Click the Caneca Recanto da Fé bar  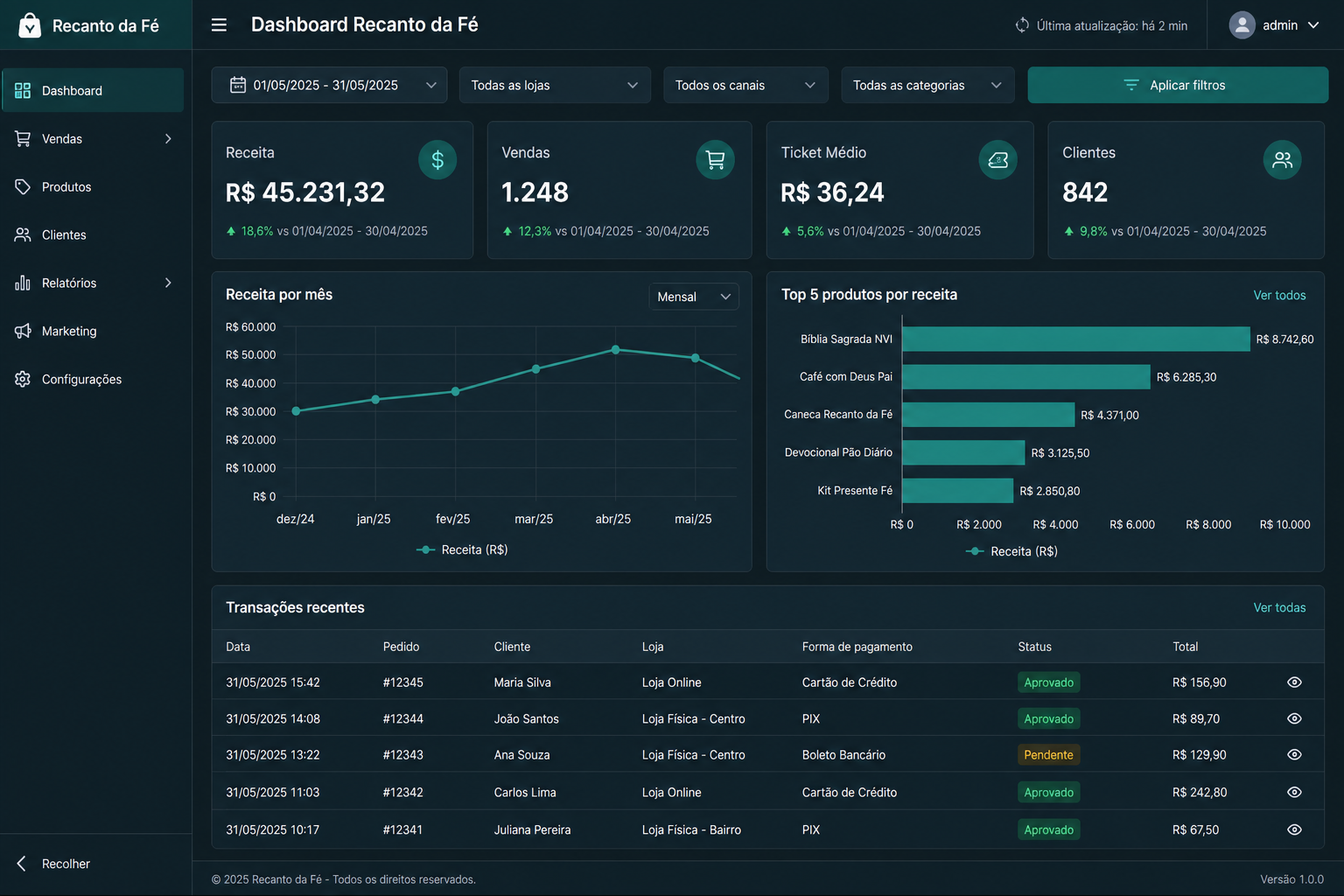[x=988, y=415]
